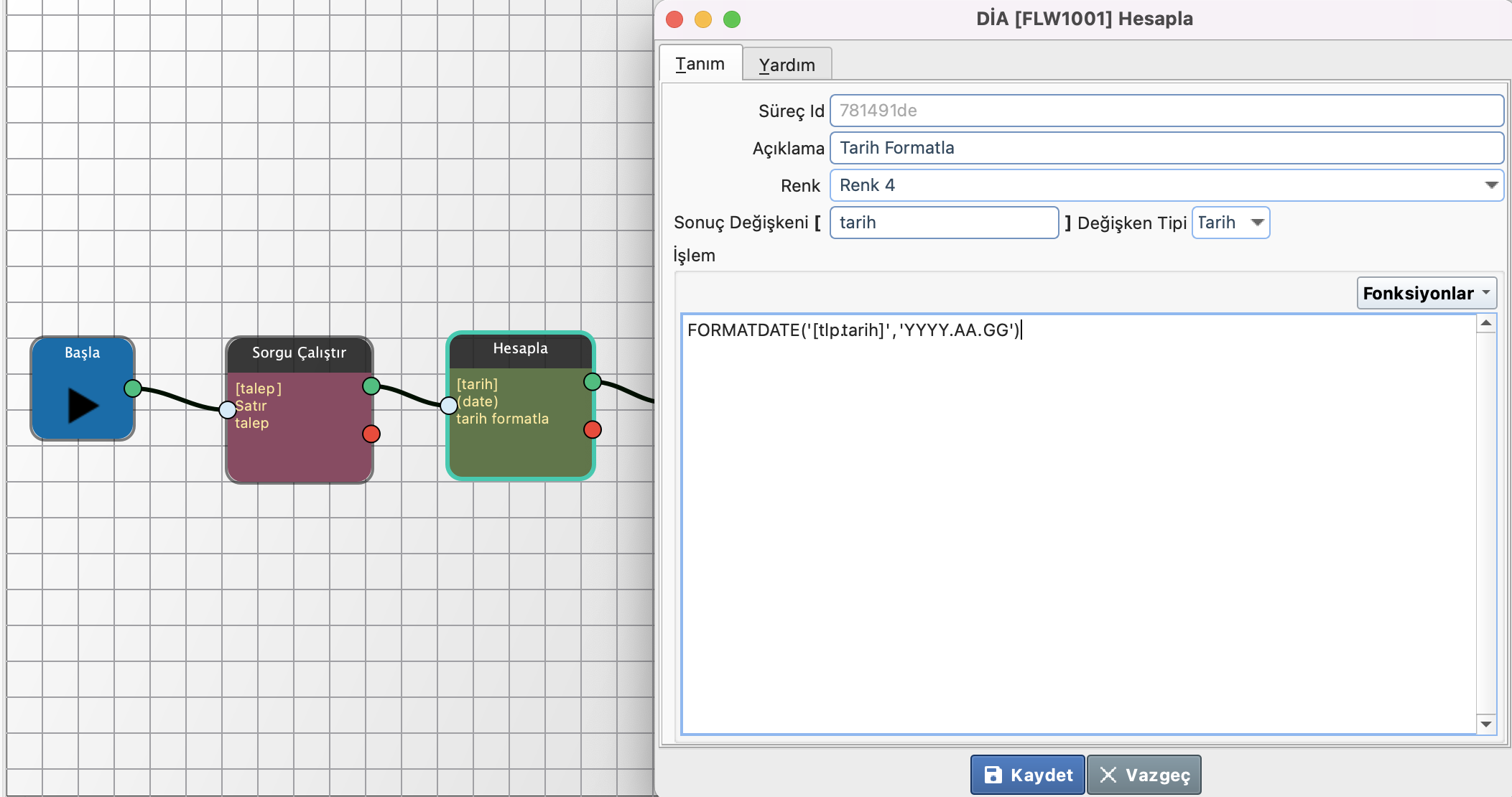Switch to the Yardım tab
1512x797 pixels.
point(787,65)
